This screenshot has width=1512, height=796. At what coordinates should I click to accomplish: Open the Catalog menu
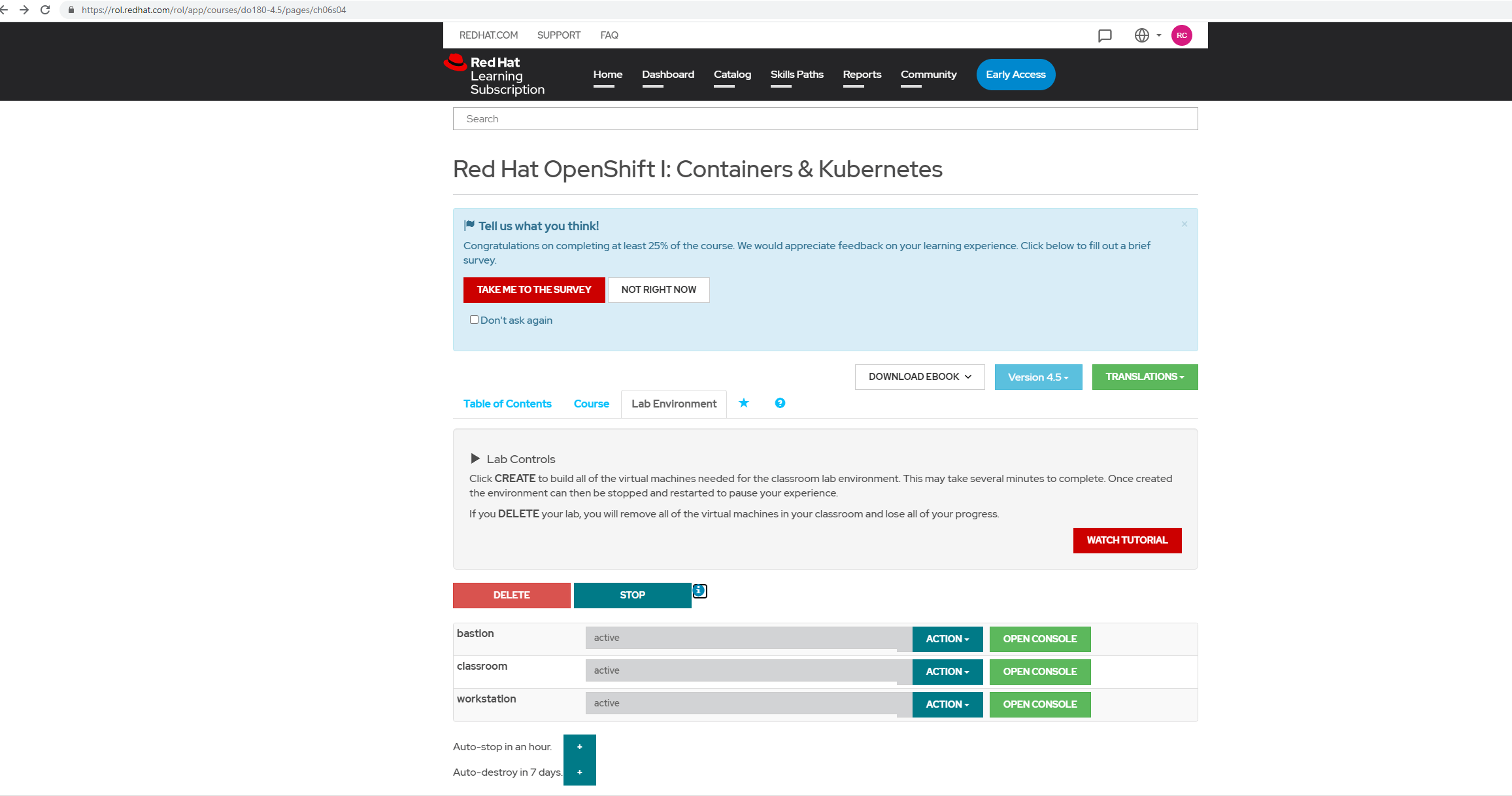coord(732,75)
